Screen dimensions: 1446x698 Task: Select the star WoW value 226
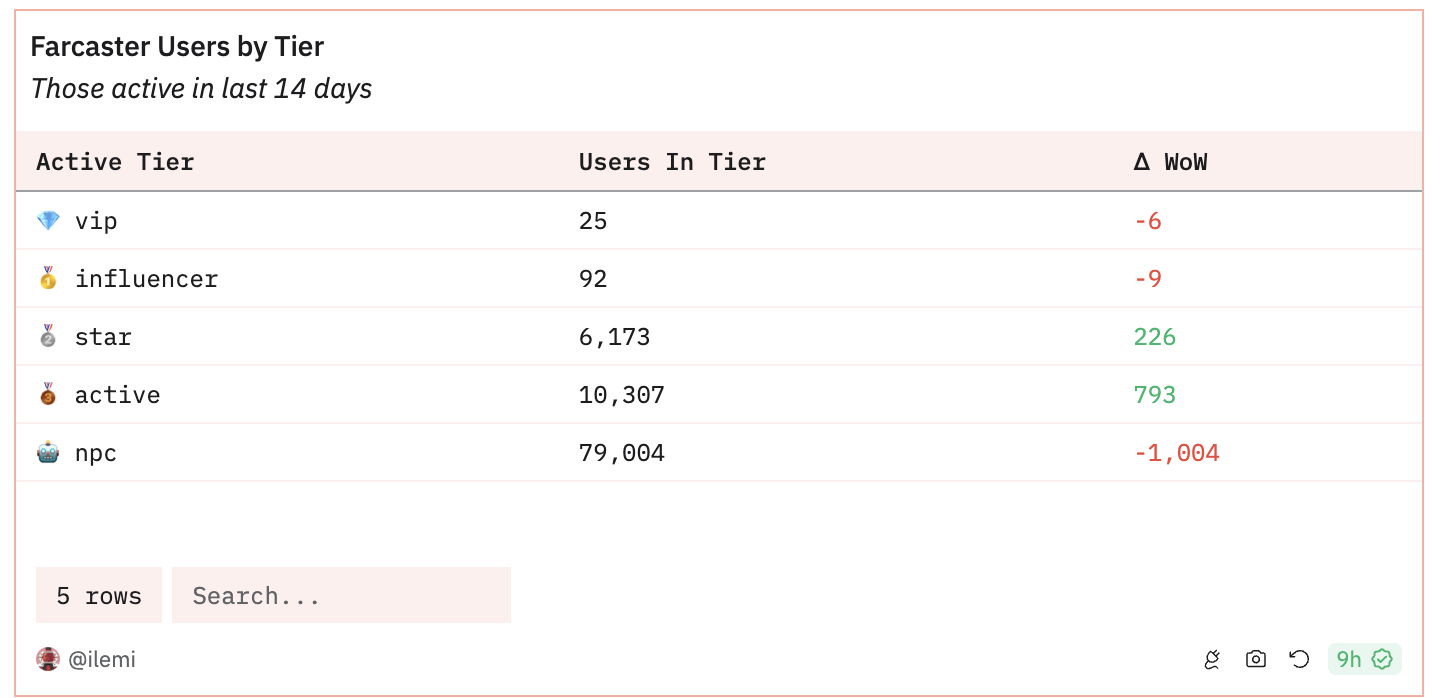click(1154, 337)
